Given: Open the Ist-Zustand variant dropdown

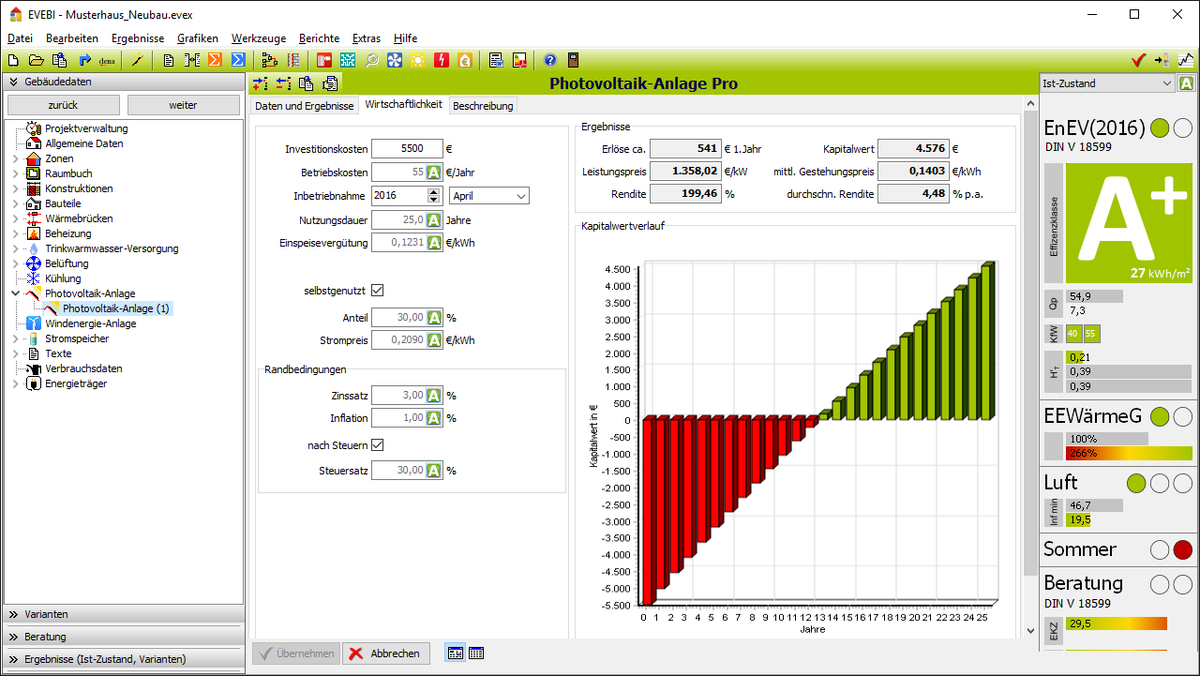Looking at the screenshot, I should (x=1107, y=84).
